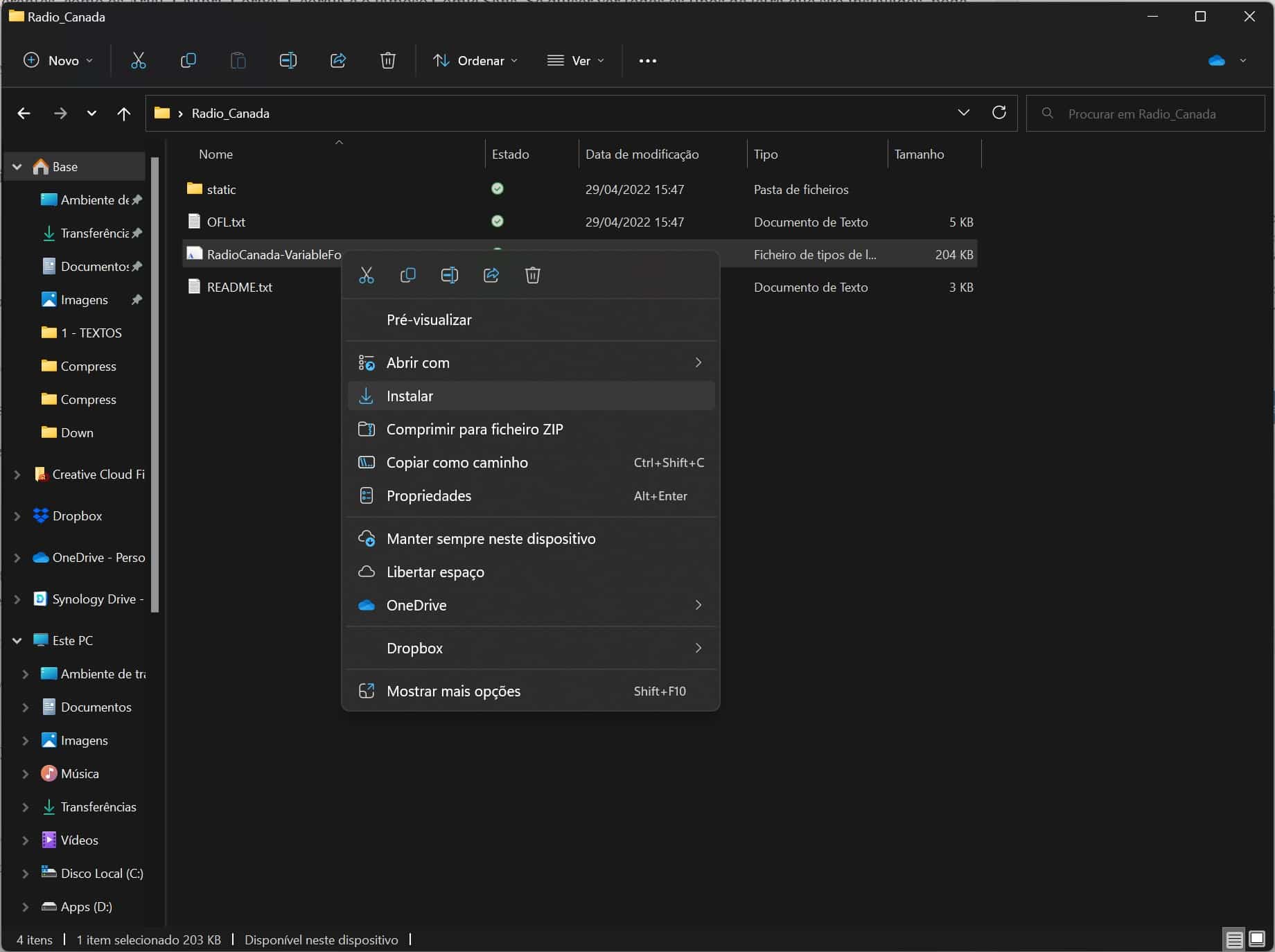Choose Propriedades from the context menu
1275x952 pixels.
(x=428, y=496)
